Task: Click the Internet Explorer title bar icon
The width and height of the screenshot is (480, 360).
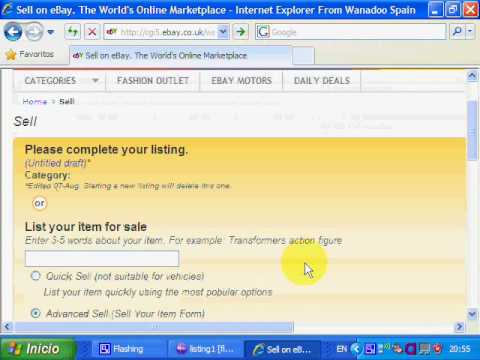Action: click(x=7, y=9)
